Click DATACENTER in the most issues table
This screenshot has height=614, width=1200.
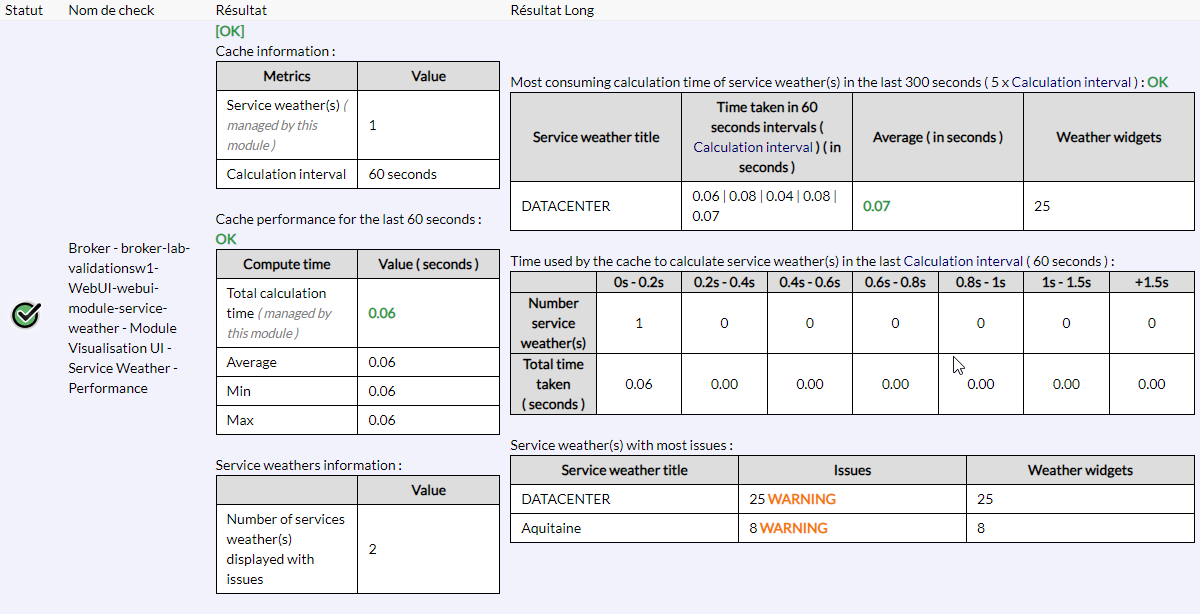(x=566, y=499)
